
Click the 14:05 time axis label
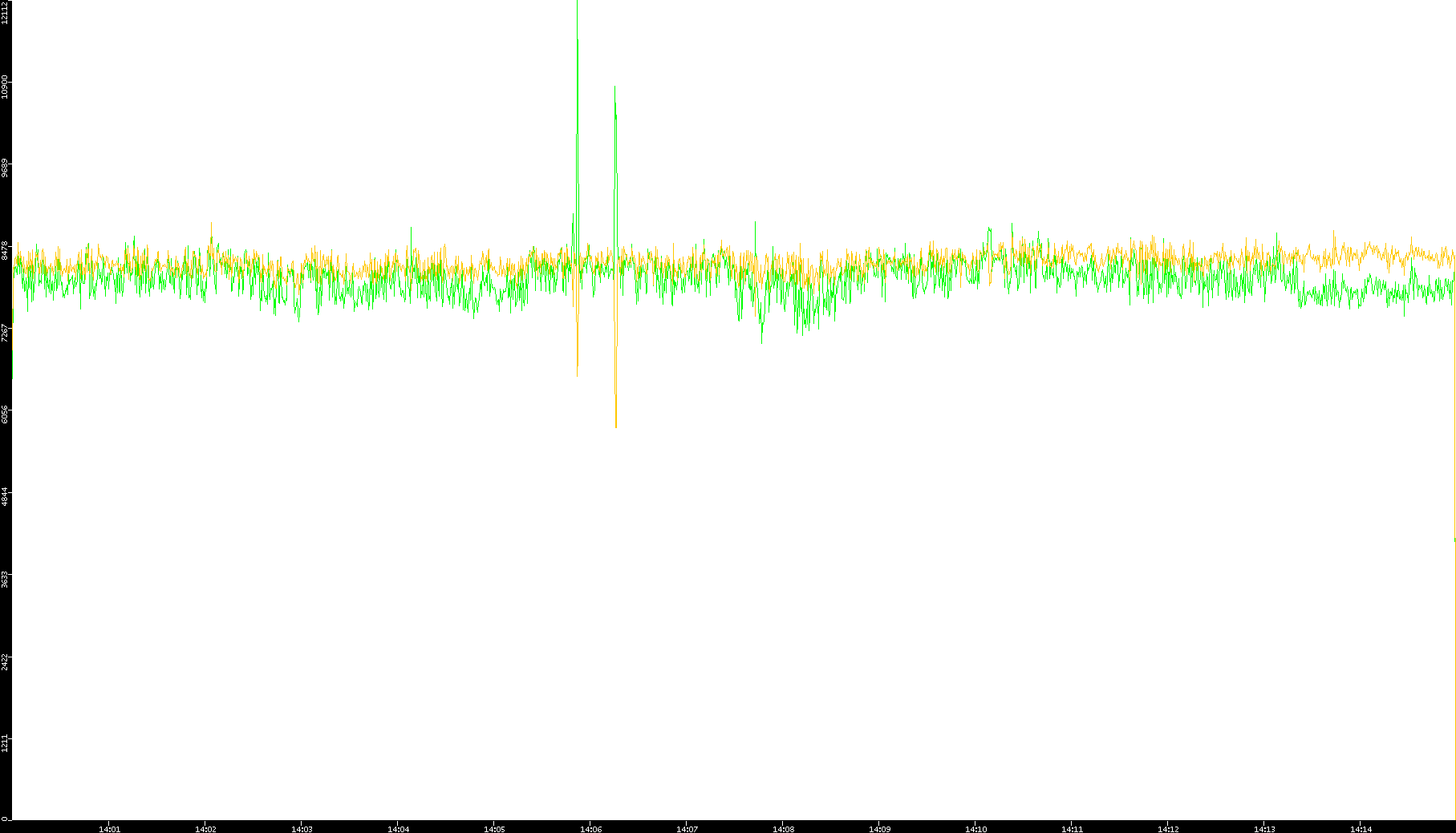tap(494, 829)
